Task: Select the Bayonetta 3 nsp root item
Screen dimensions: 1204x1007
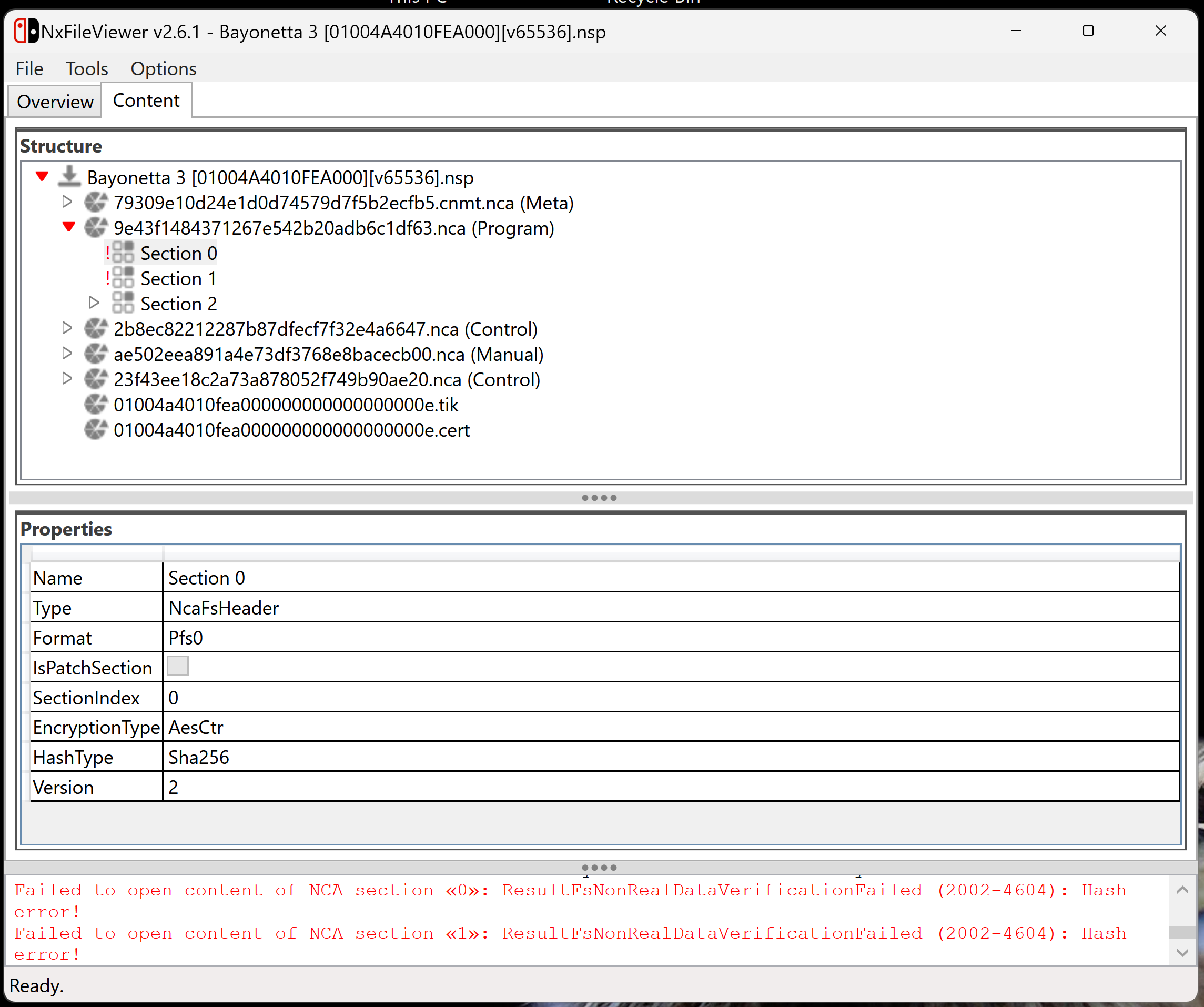Action: [x=280, y=178]
